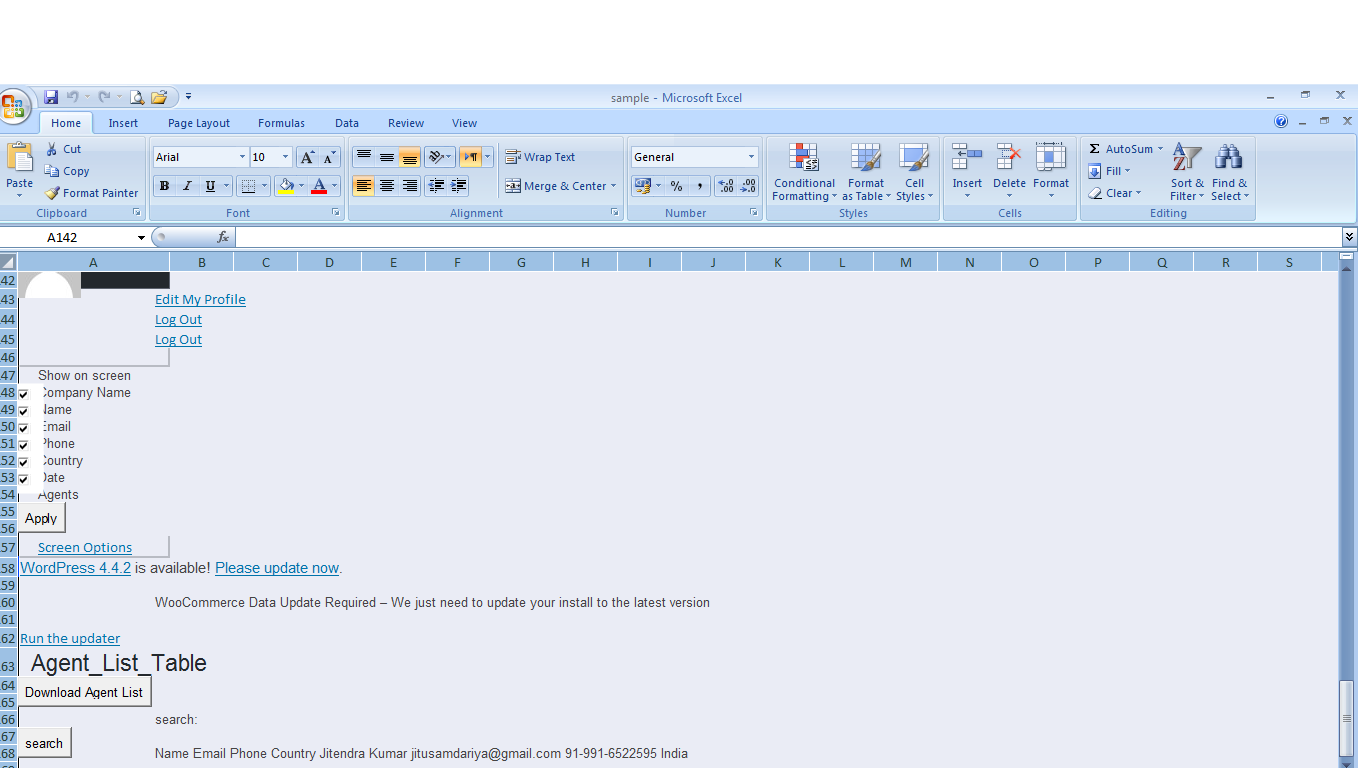Decrease the font size
This screenshot has height=768, width=1366.
point(329,157)
